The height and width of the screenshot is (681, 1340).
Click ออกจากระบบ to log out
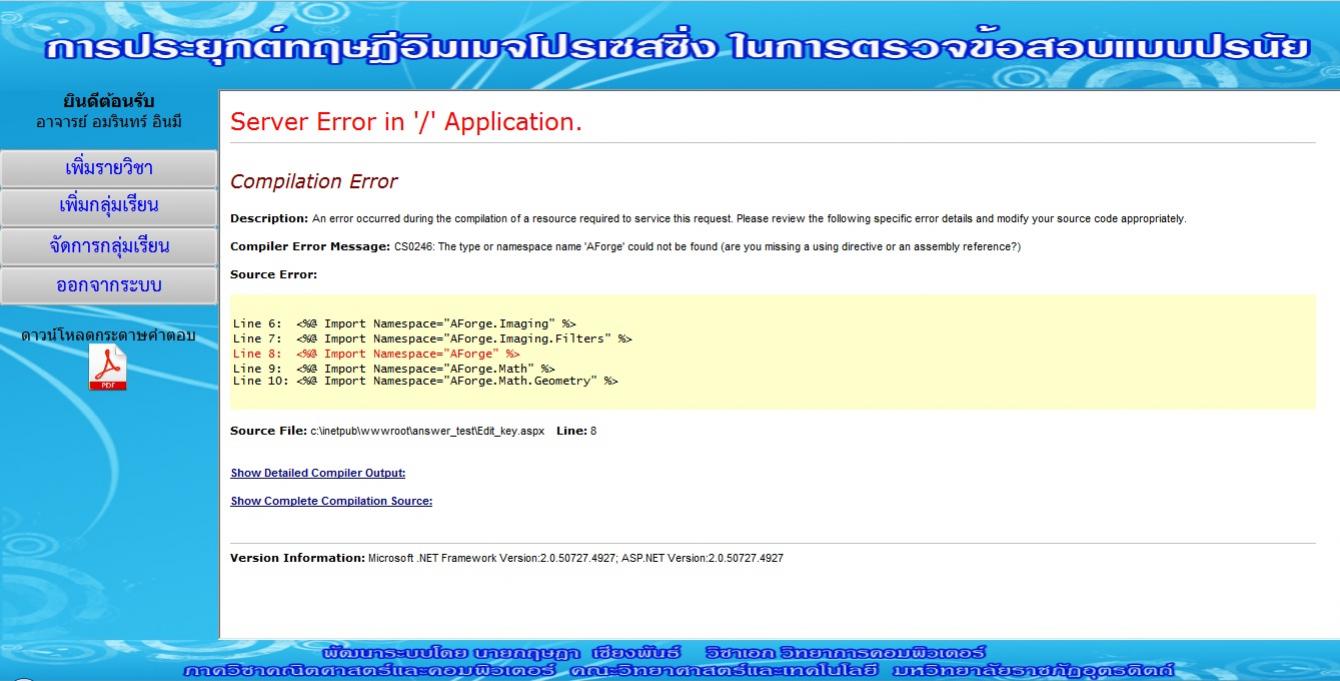pos(109,285)
